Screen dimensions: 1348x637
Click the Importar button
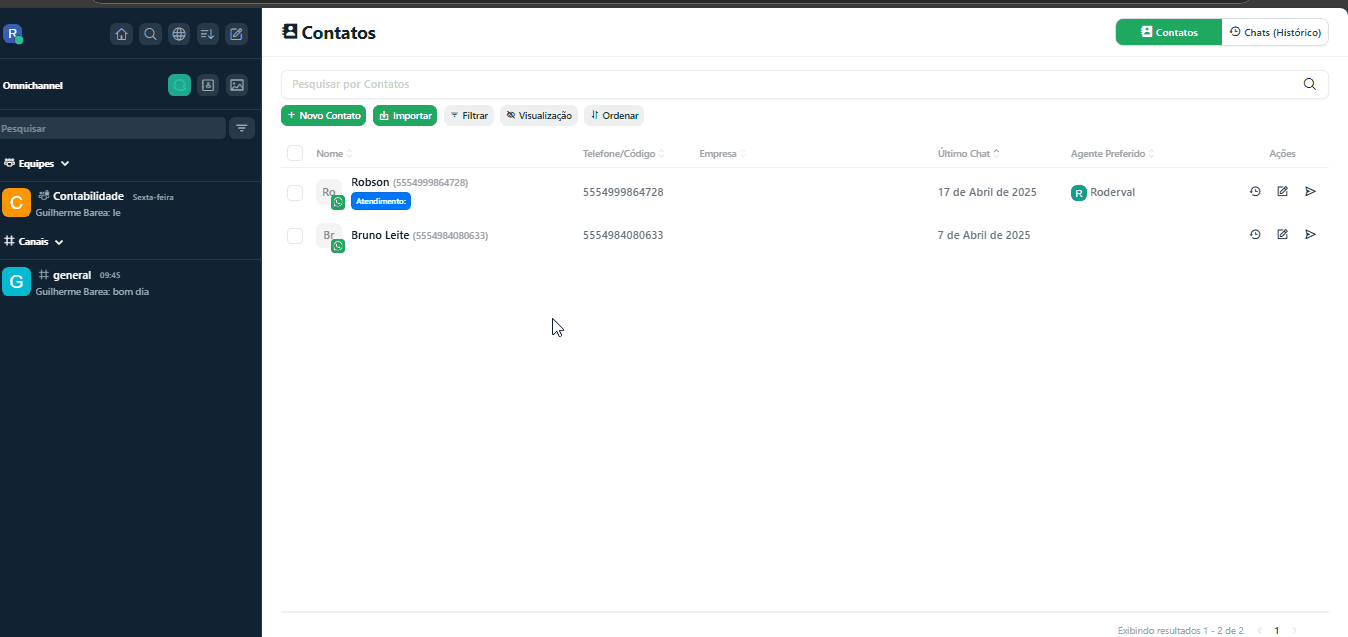[x=405, y=116]
